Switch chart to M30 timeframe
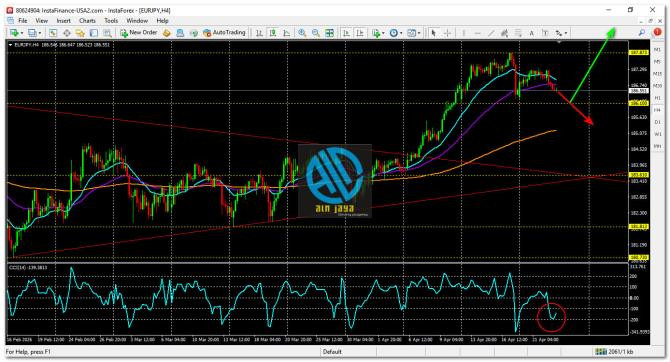Image resolution: width=670 pixels, height=362 pixels. [x=657, y=86]
